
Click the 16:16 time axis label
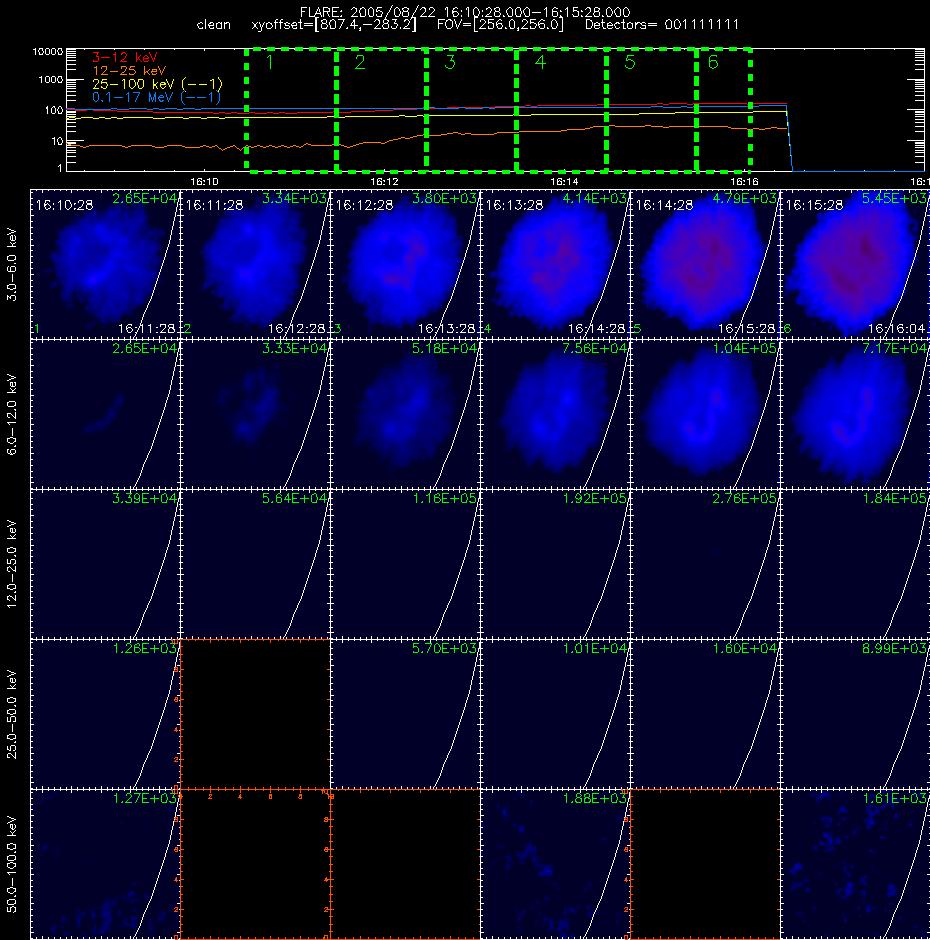pos(744,181)
